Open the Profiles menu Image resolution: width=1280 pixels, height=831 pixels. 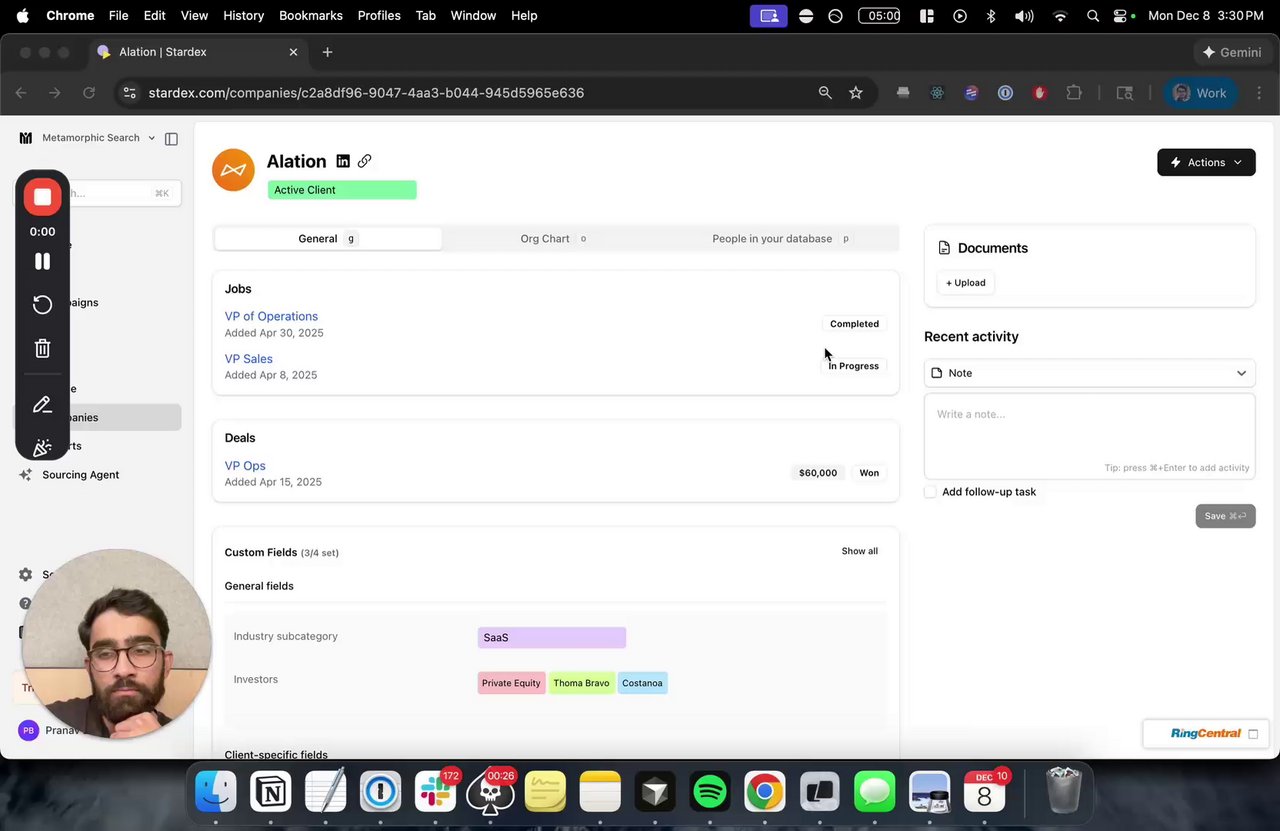pyautogui.click(x=379, y=16)
